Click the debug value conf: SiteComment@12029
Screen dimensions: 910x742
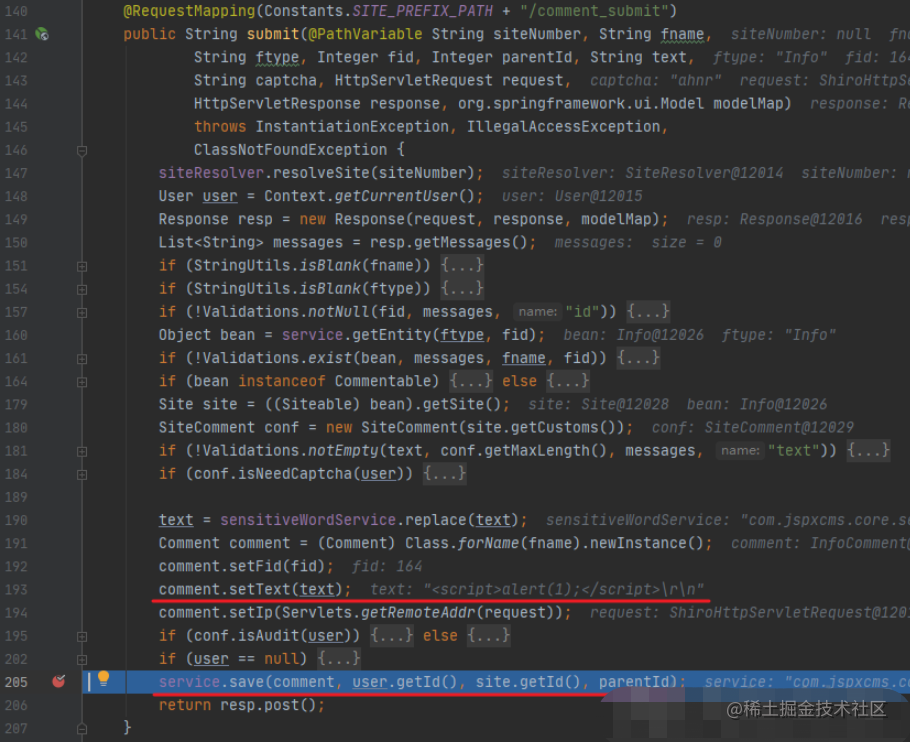coord(753,427)
